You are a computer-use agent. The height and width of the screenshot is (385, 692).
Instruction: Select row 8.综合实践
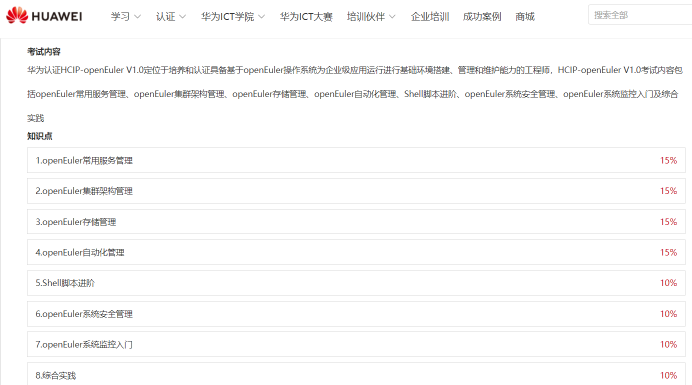click(356, 374)
